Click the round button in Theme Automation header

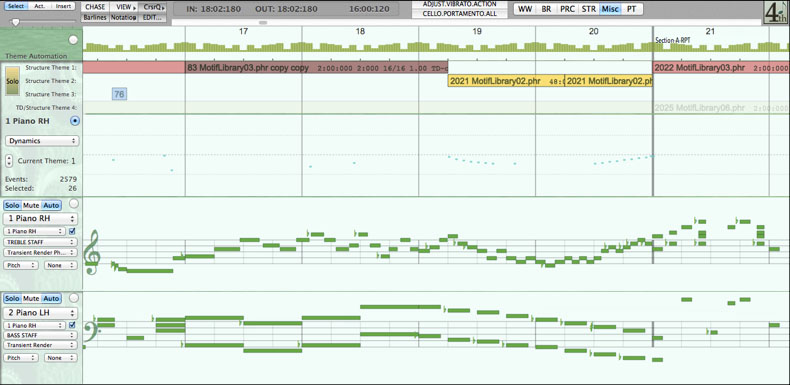point(74,40)
